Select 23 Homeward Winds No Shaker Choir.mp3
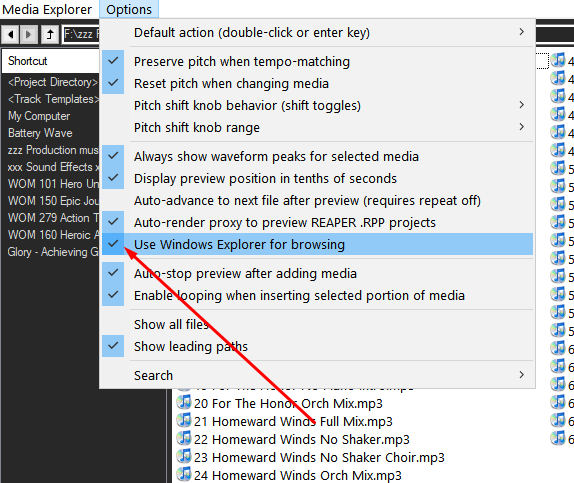The height and width of the screenshot is (483, 574). point(319,457)
